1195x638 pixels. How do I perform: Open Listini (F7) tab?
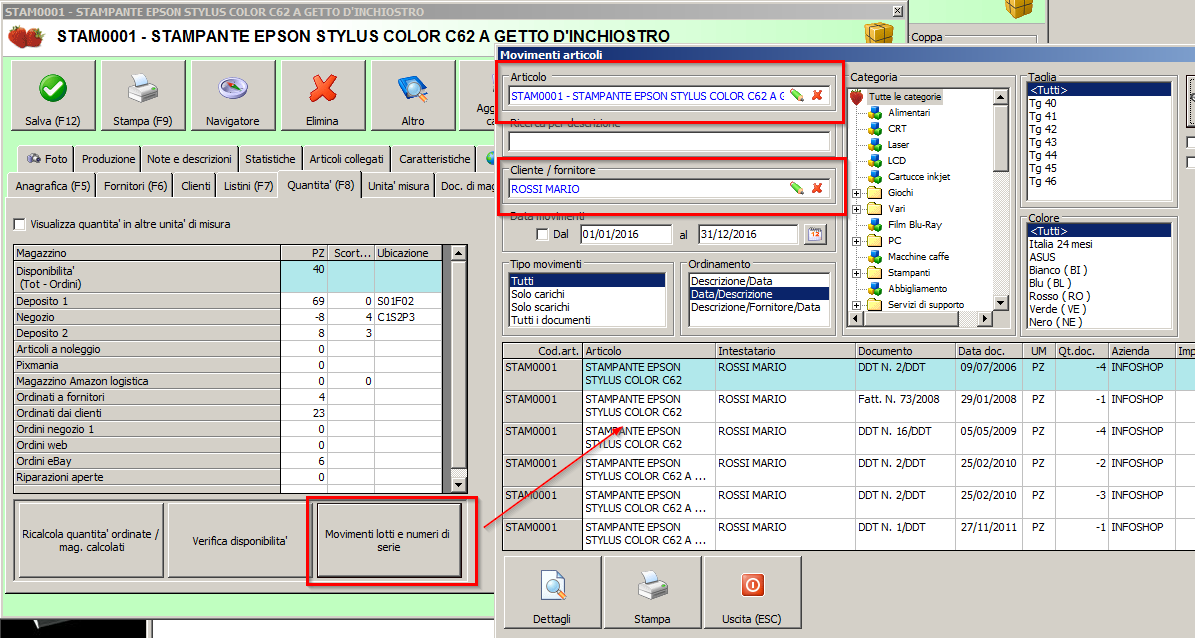pos(248,185)
